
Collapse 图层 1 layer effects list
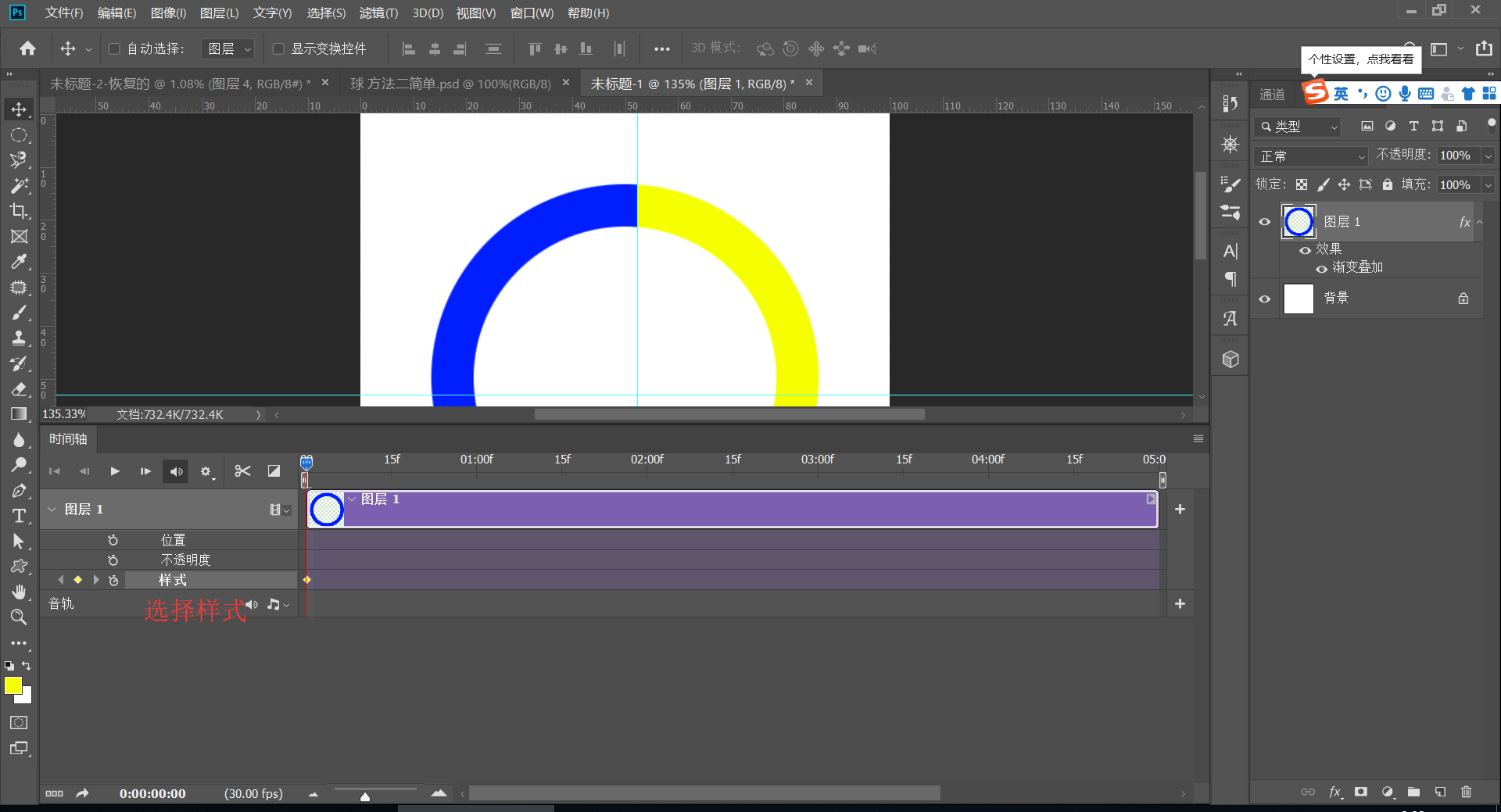(x=1480, y=222)
